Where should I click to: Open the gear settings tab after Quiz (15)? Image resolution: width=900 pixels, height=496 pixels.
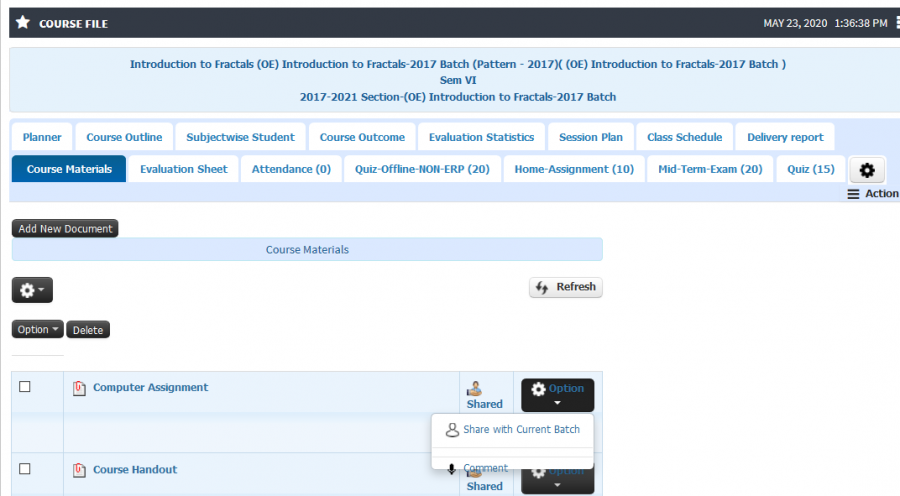click(867, 170)
